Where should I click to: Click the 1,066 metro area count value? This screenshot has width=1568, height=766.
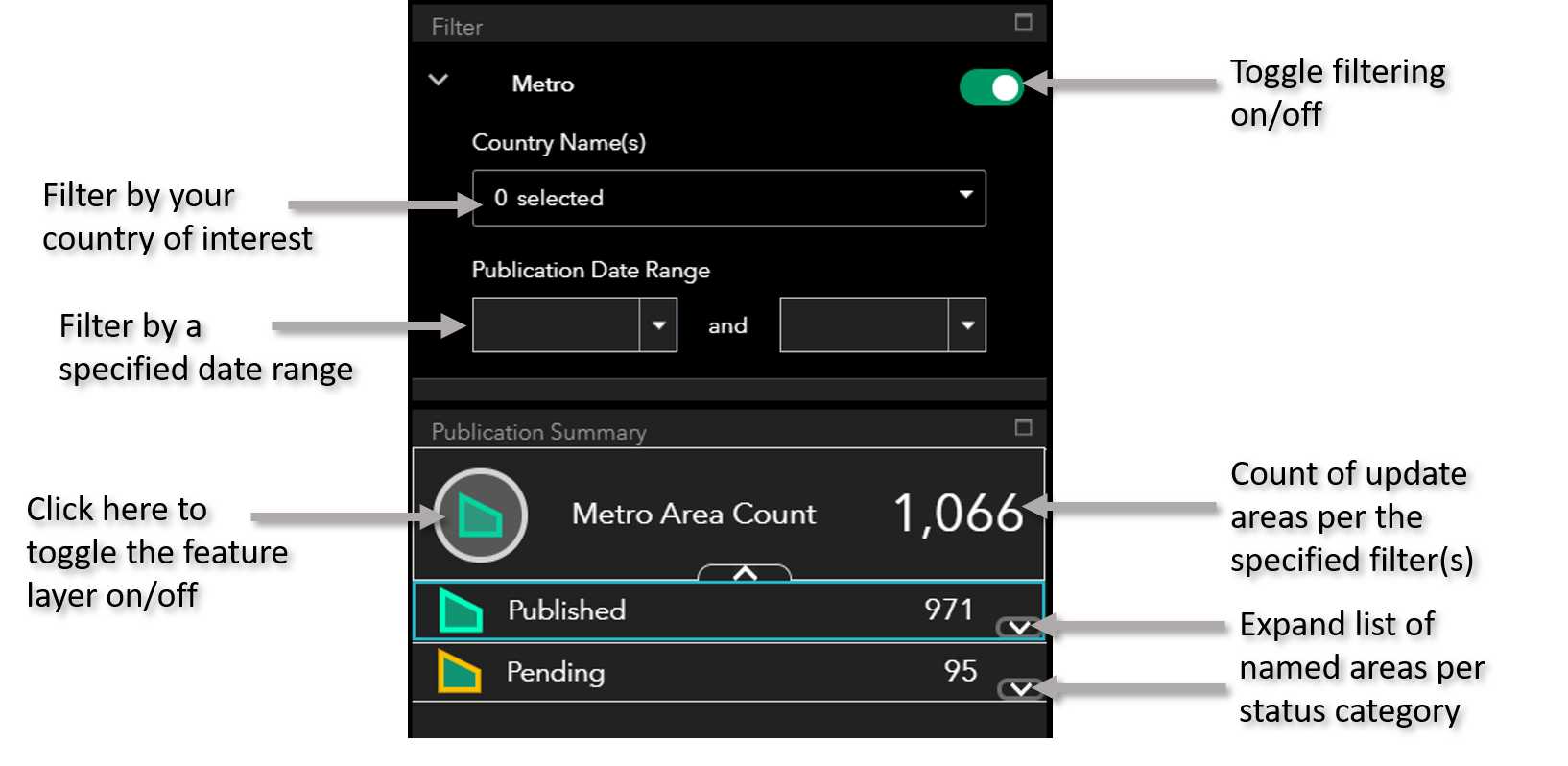click(959, 514)
